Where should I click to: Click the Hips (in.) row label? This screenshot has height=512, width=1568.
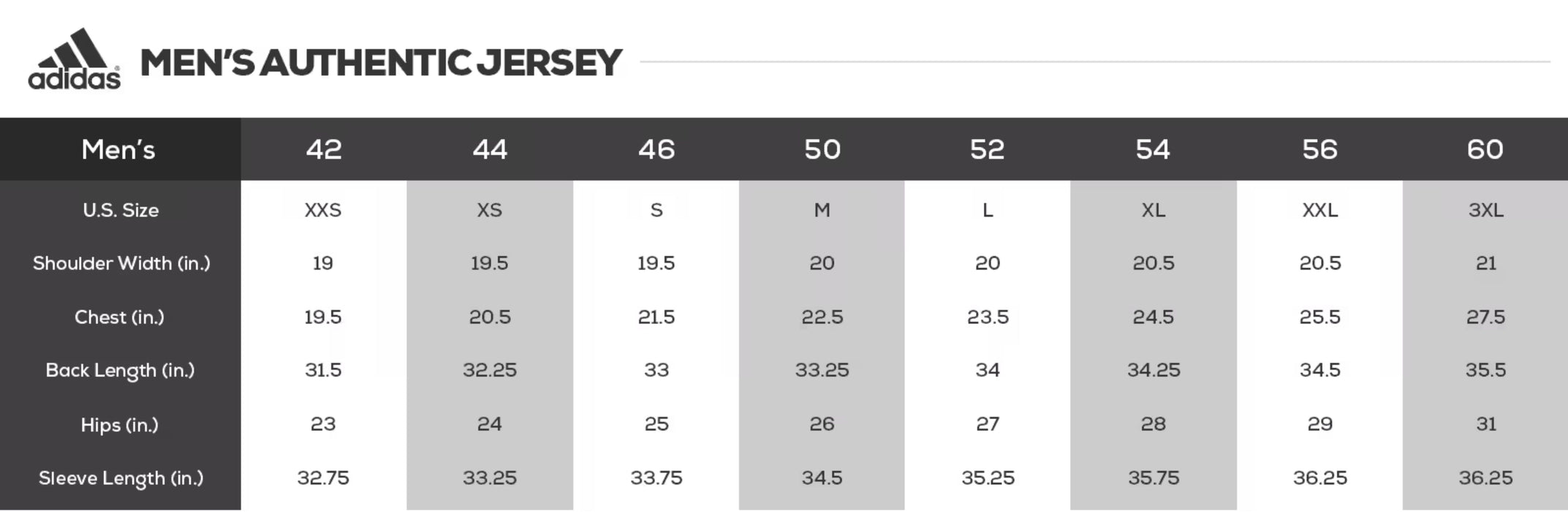click(120, 425)
